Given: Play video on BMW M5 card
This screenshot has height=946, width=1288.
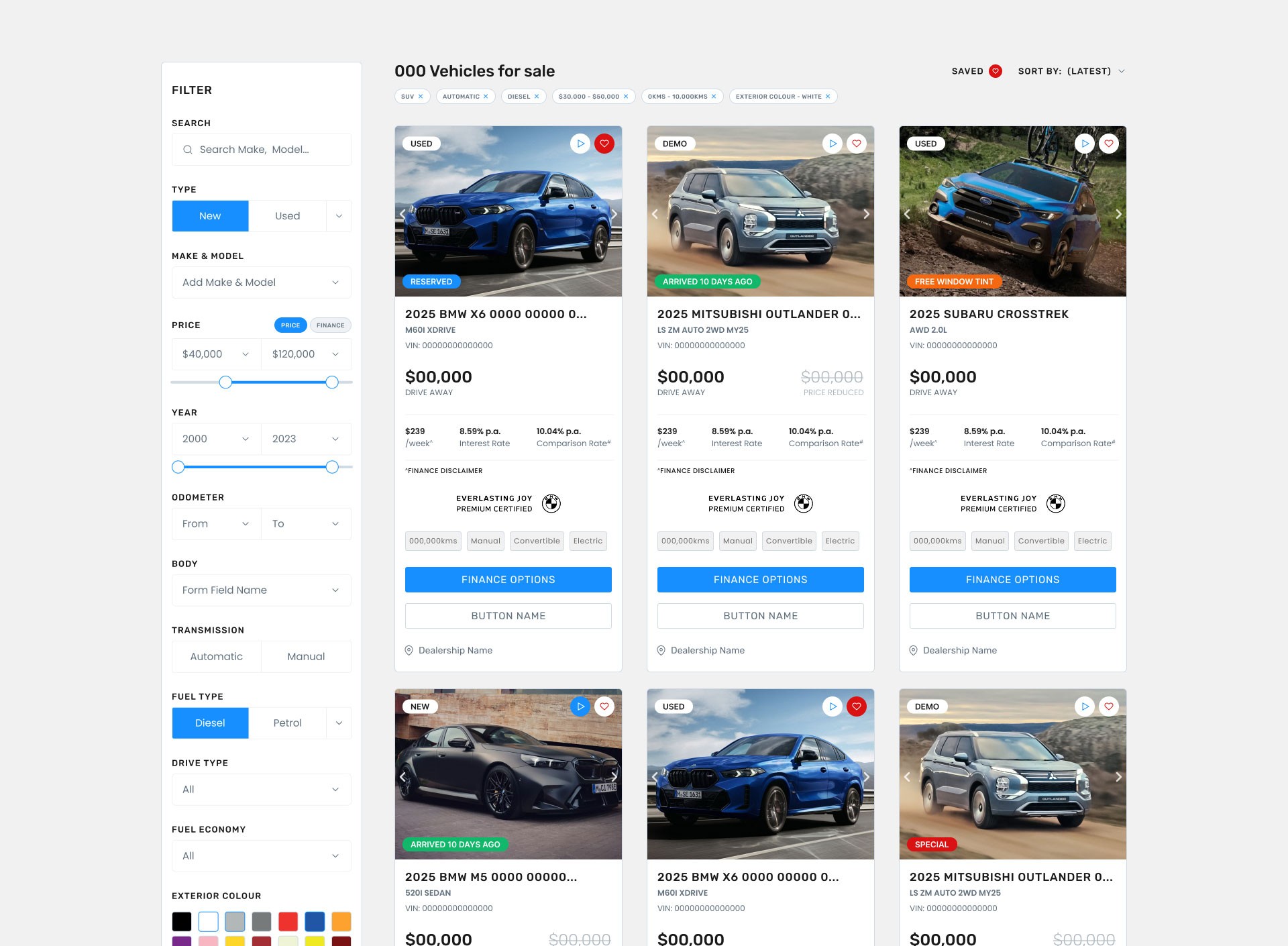Looking at the screenshot, I should coord(580,706).
